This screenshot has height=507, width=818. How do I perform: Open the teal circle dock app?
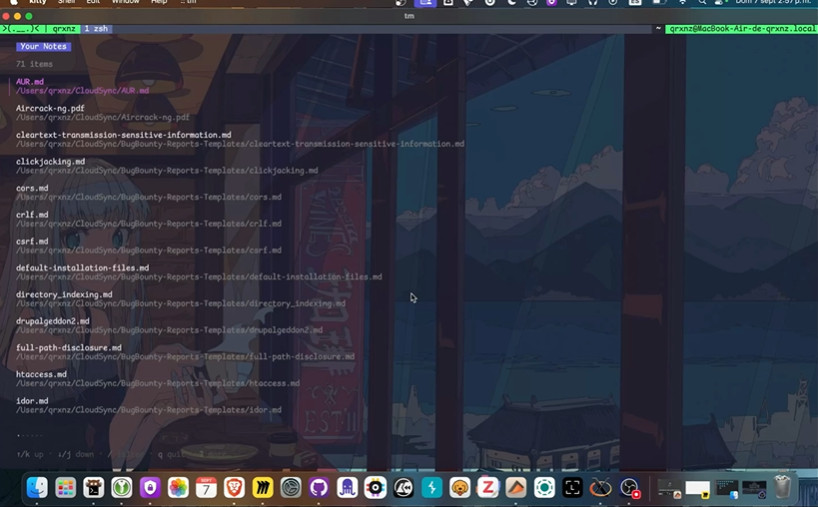click(544, 488)
